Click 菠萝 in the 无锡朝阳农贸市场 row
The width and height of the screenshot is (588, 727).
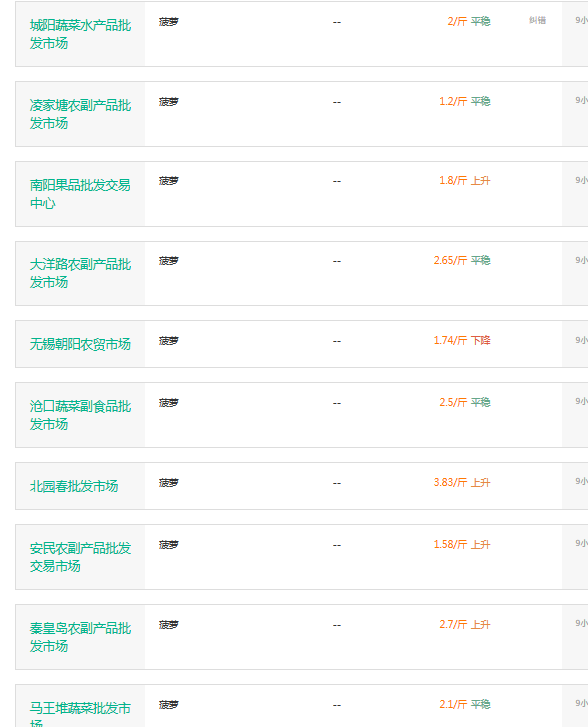(x=168, y=341)
